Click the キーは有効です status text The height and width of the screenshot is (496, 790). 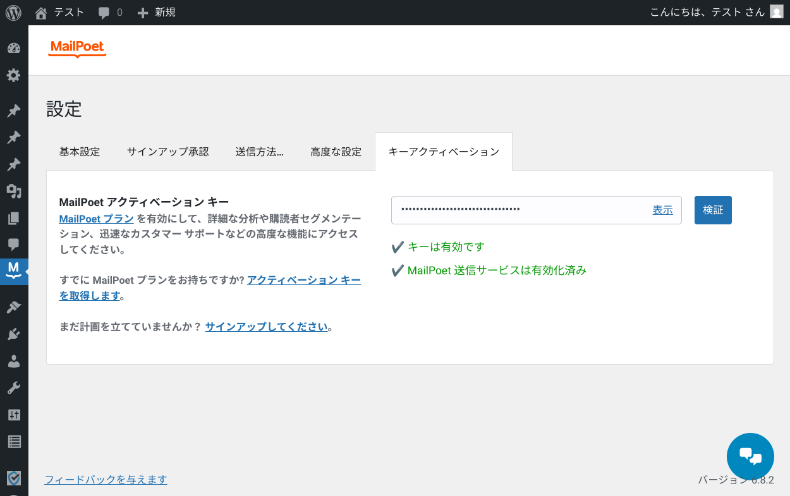pos(446,247)
